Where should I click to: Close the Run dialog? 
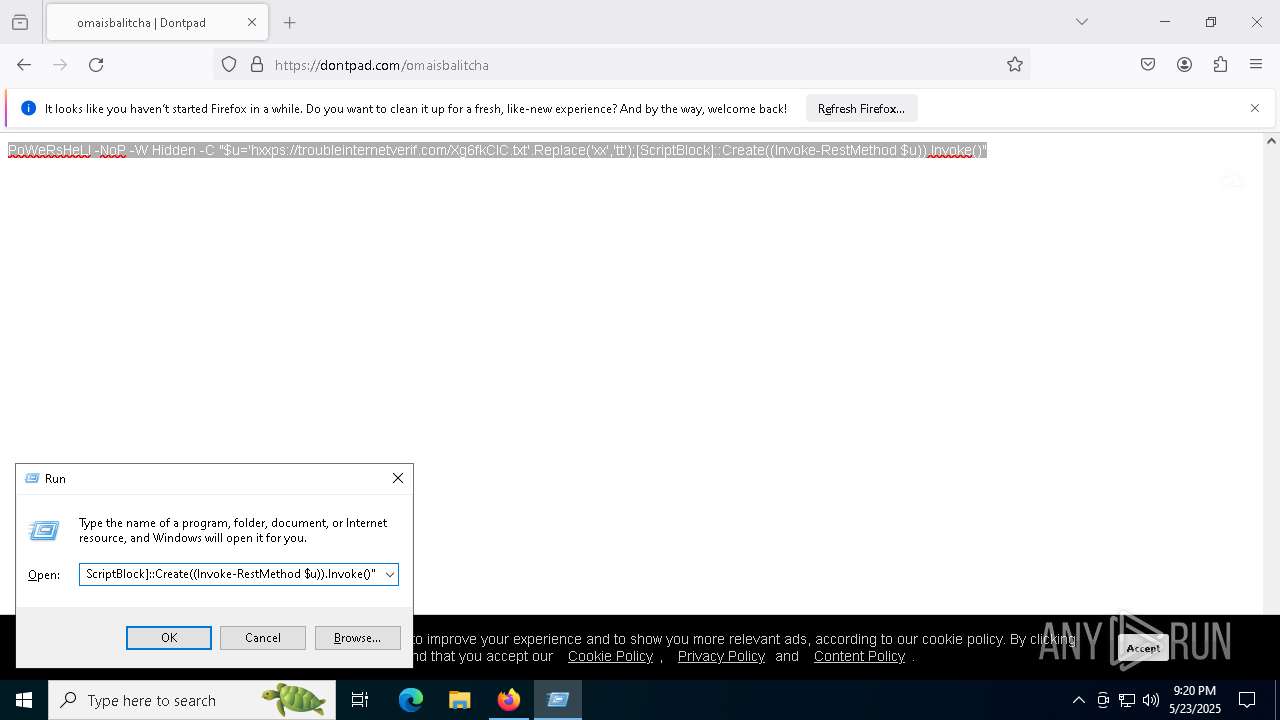point(398,478)
